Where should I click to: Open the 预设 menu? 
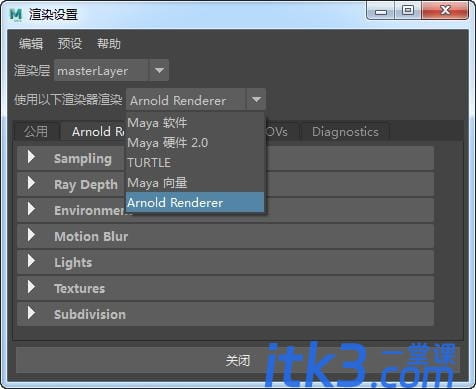[x=70, y=44]
